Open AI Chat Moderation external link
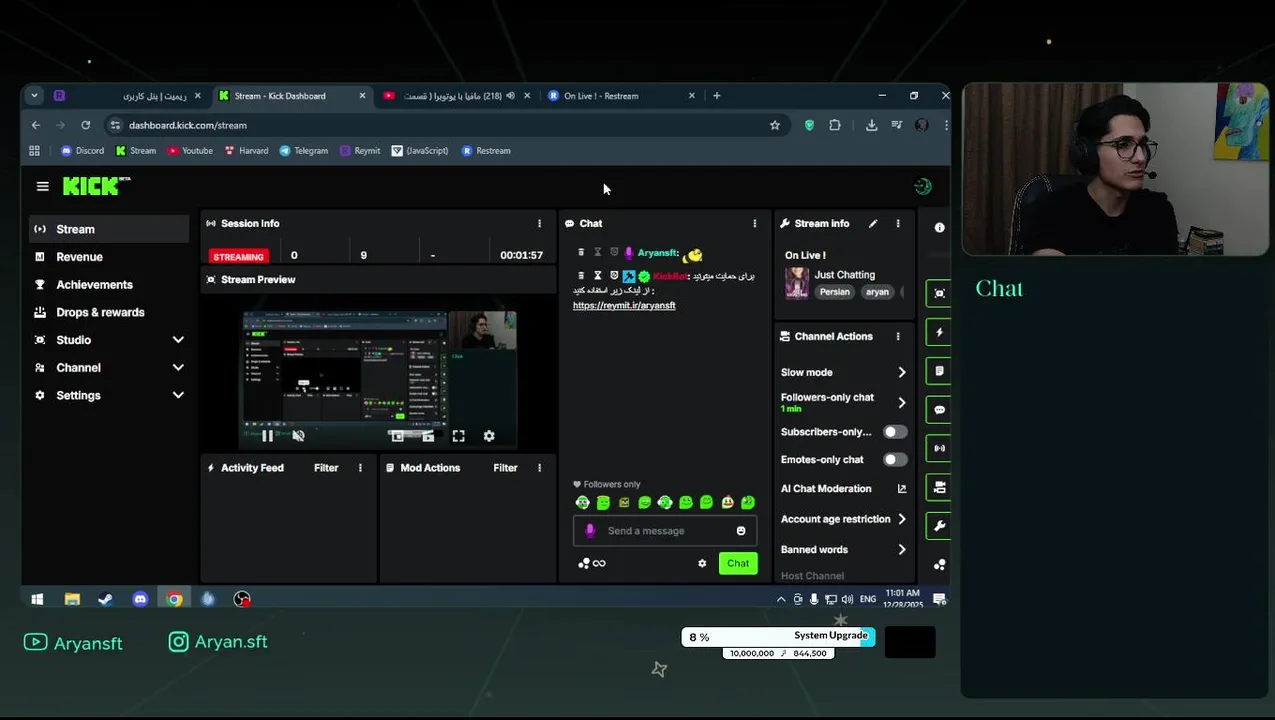 click(902, 489)
